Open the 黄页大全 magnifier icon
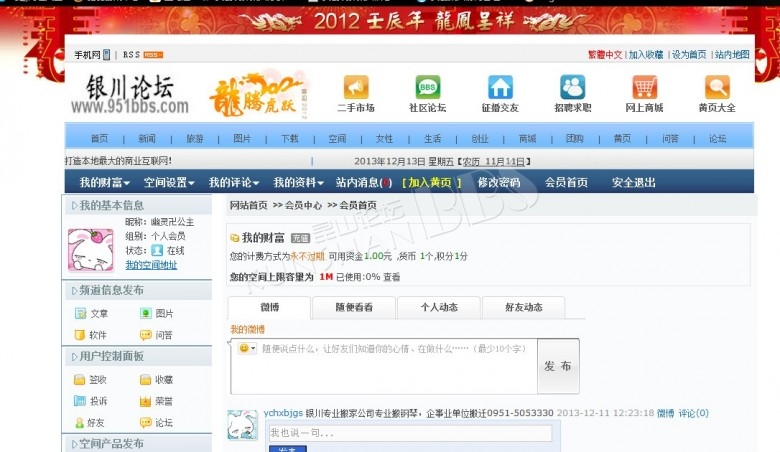 (x=717, y=87)
